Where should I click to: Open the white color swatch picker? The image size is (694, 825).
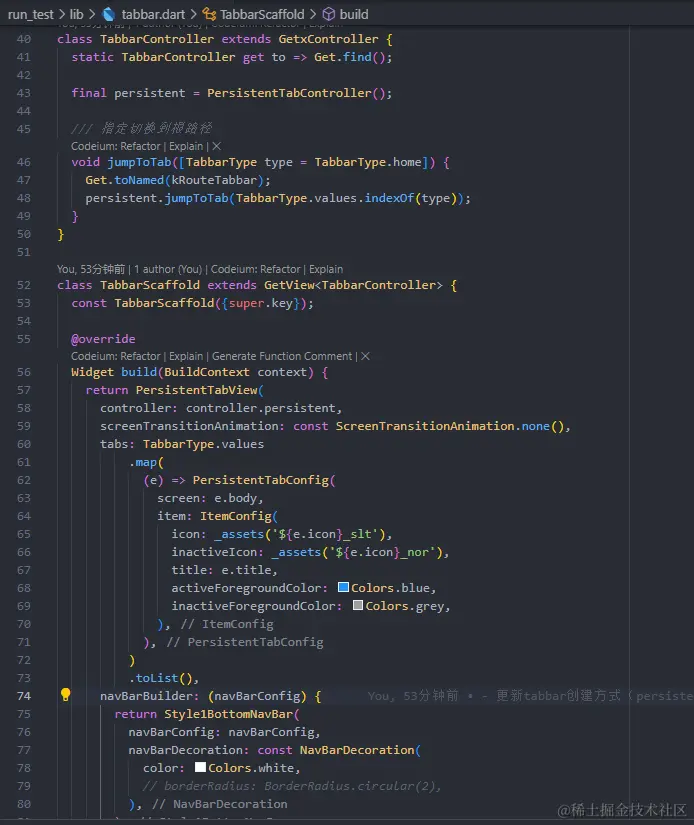200,767
